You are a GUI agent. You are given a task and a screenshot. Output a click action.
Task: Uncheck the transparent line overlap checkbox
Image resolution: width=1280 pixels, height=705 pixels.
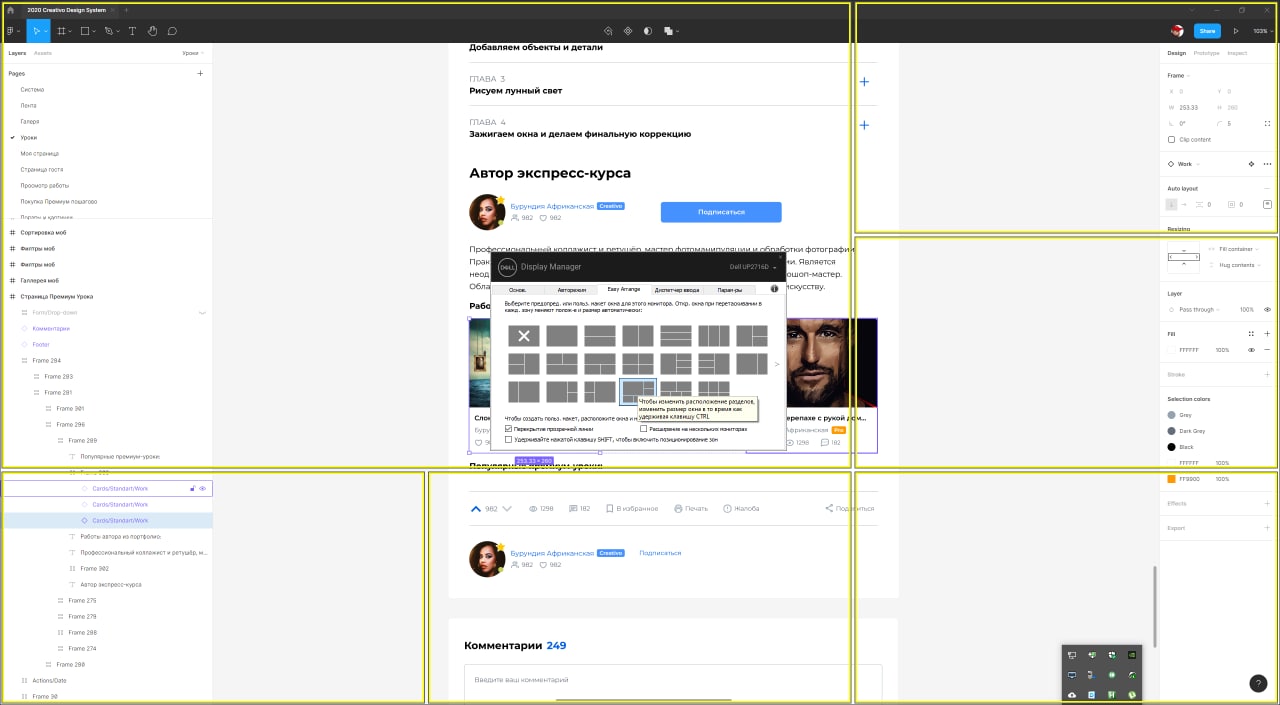(508, 428)
